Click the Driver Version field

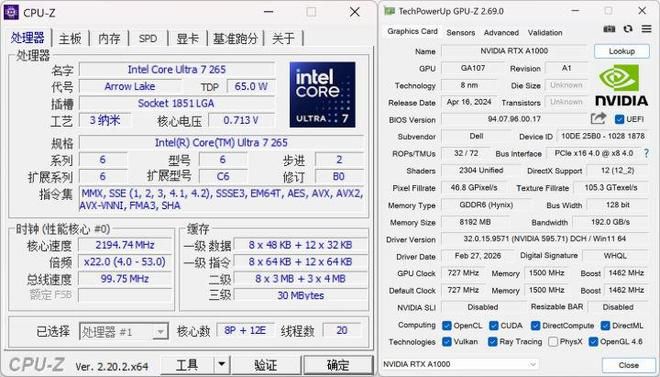544,239
